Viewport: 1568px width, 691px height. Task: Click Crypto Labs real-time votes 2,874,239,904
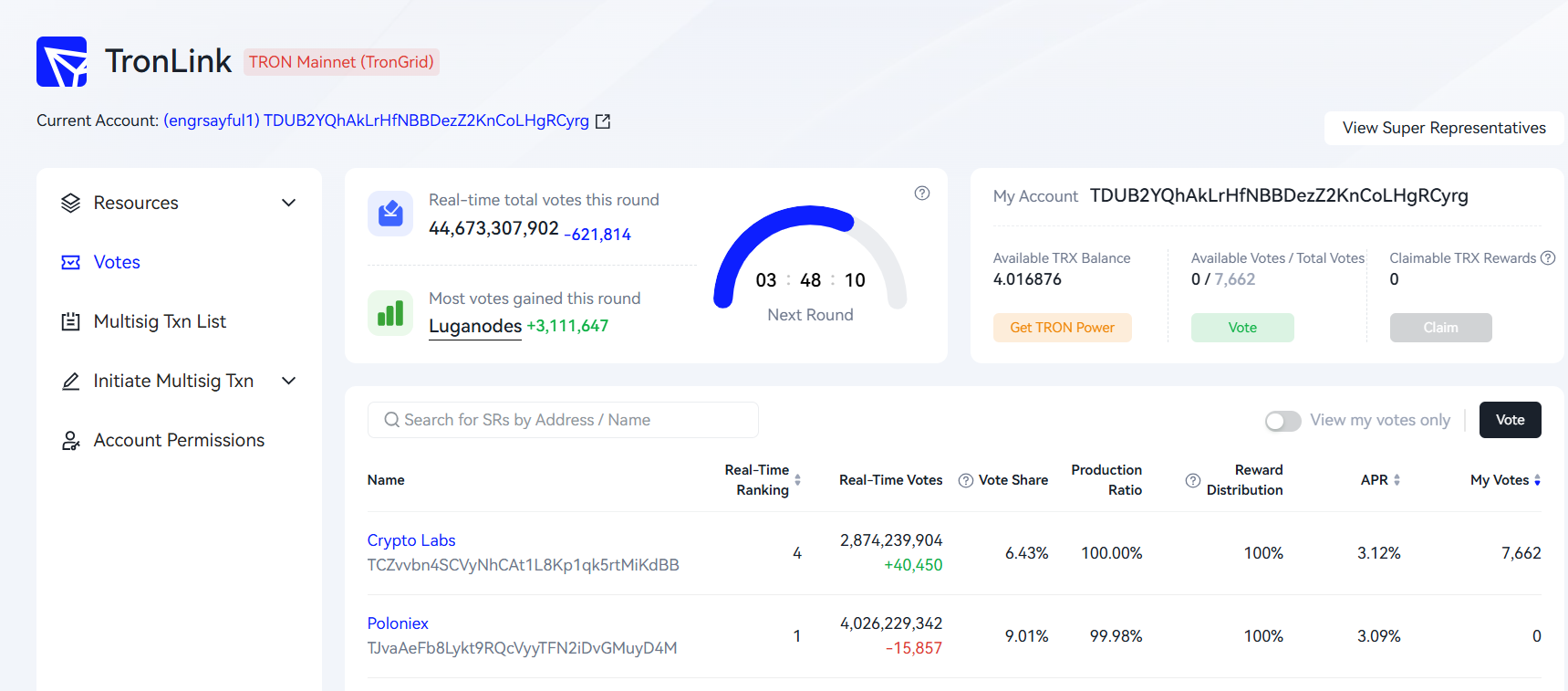pyautogui.click(x=891, y=540)
